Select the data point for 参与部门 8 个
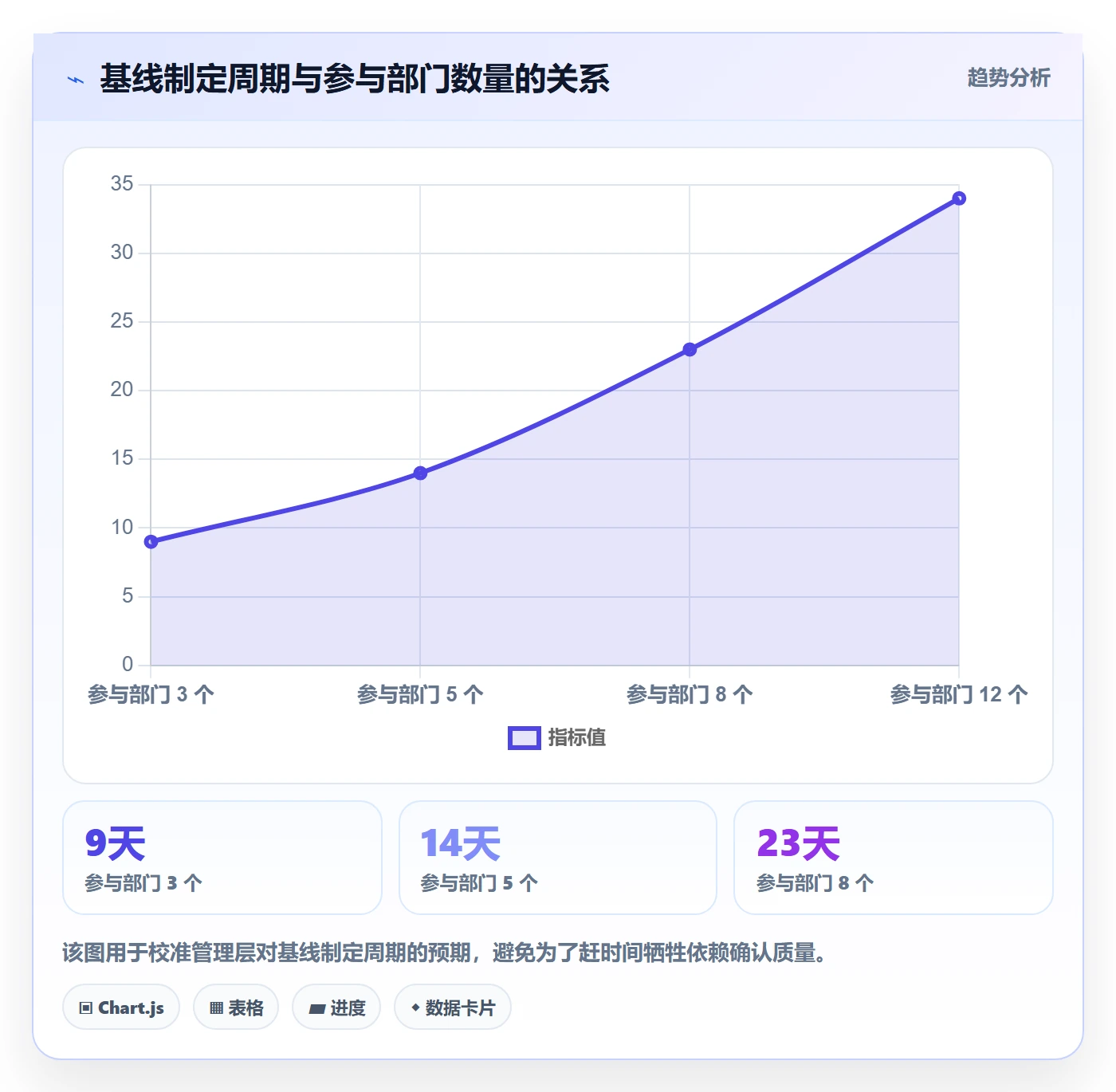Viewport: 1116px width, 1092px height. tap(690, 350)
